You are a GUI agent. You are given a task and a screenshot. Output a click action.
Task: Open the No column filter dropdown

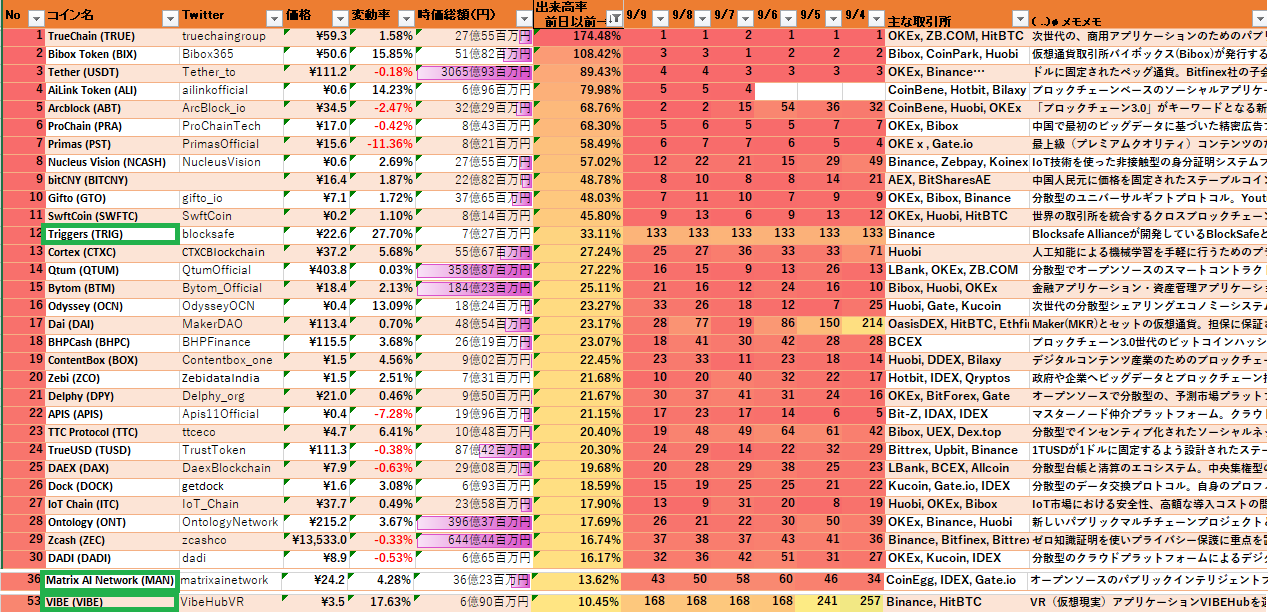[x=36, y=18]
